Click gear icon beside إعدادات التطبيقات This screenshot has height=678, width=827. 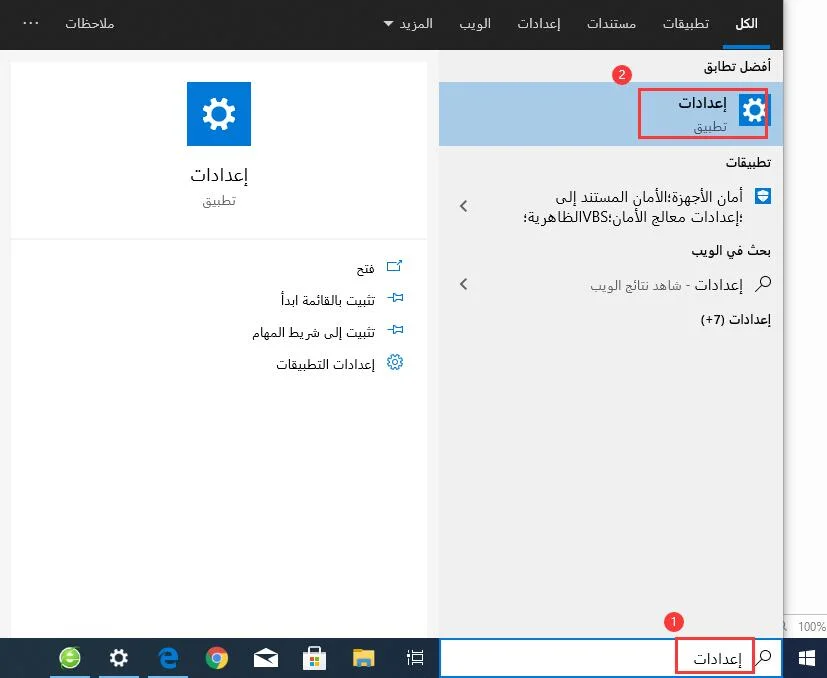click(x=395, y=362)
